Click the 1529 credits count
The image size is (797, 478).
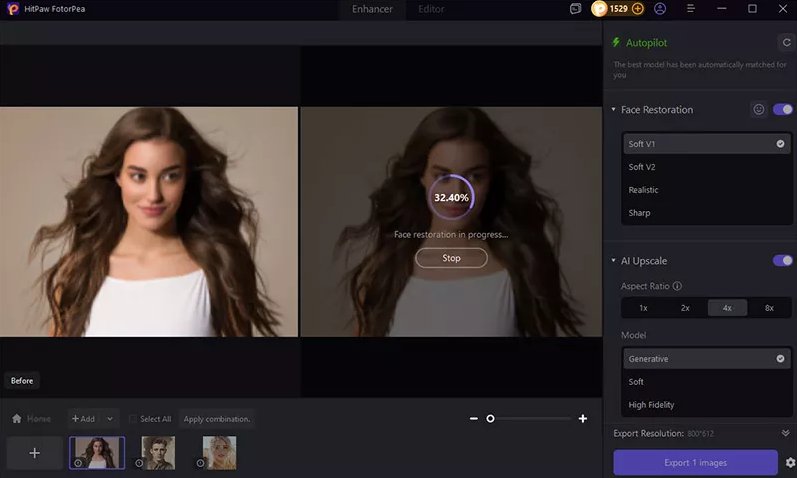click(619, 9)
